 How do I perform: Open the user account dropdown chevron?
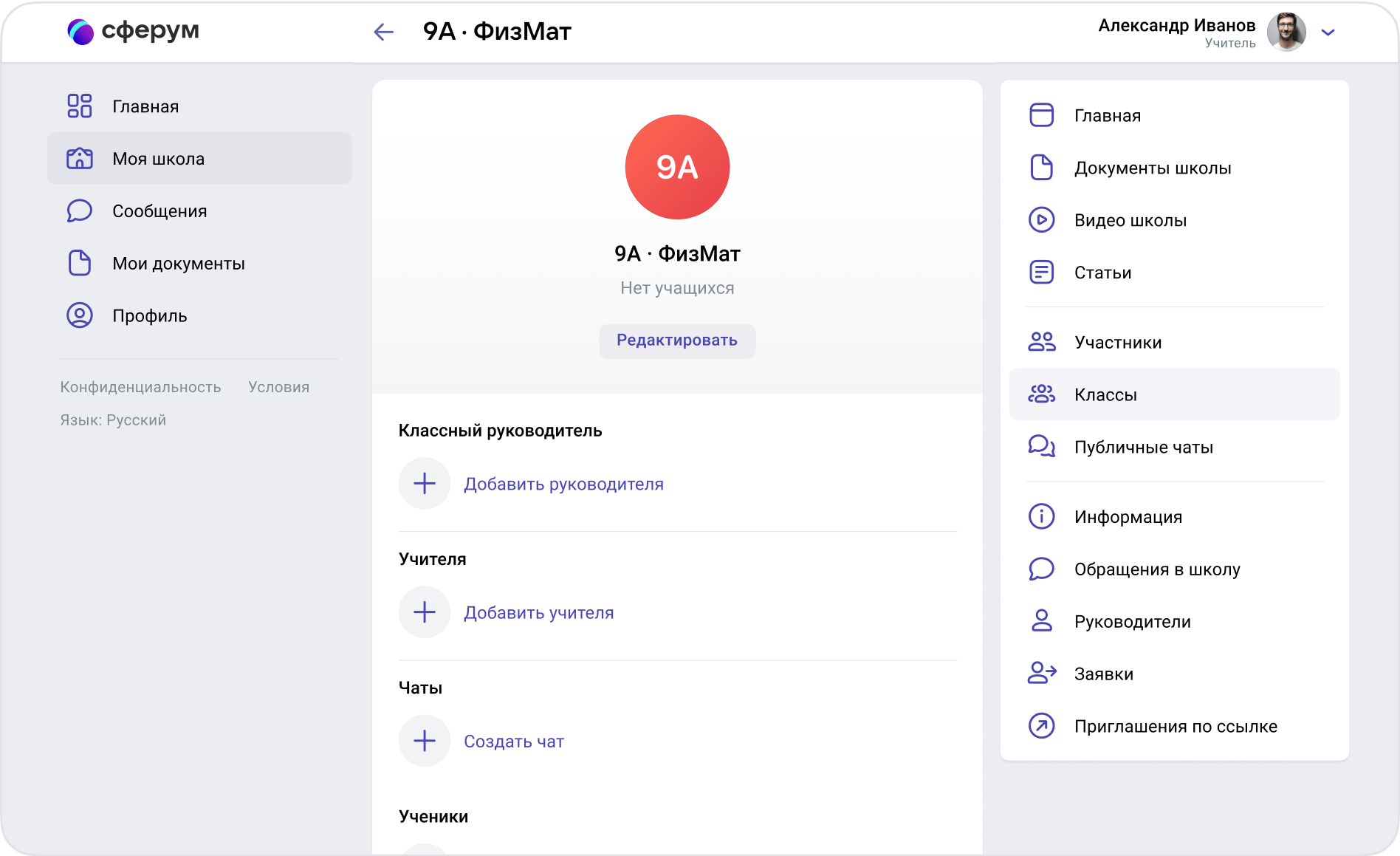tap(1328, 32)
